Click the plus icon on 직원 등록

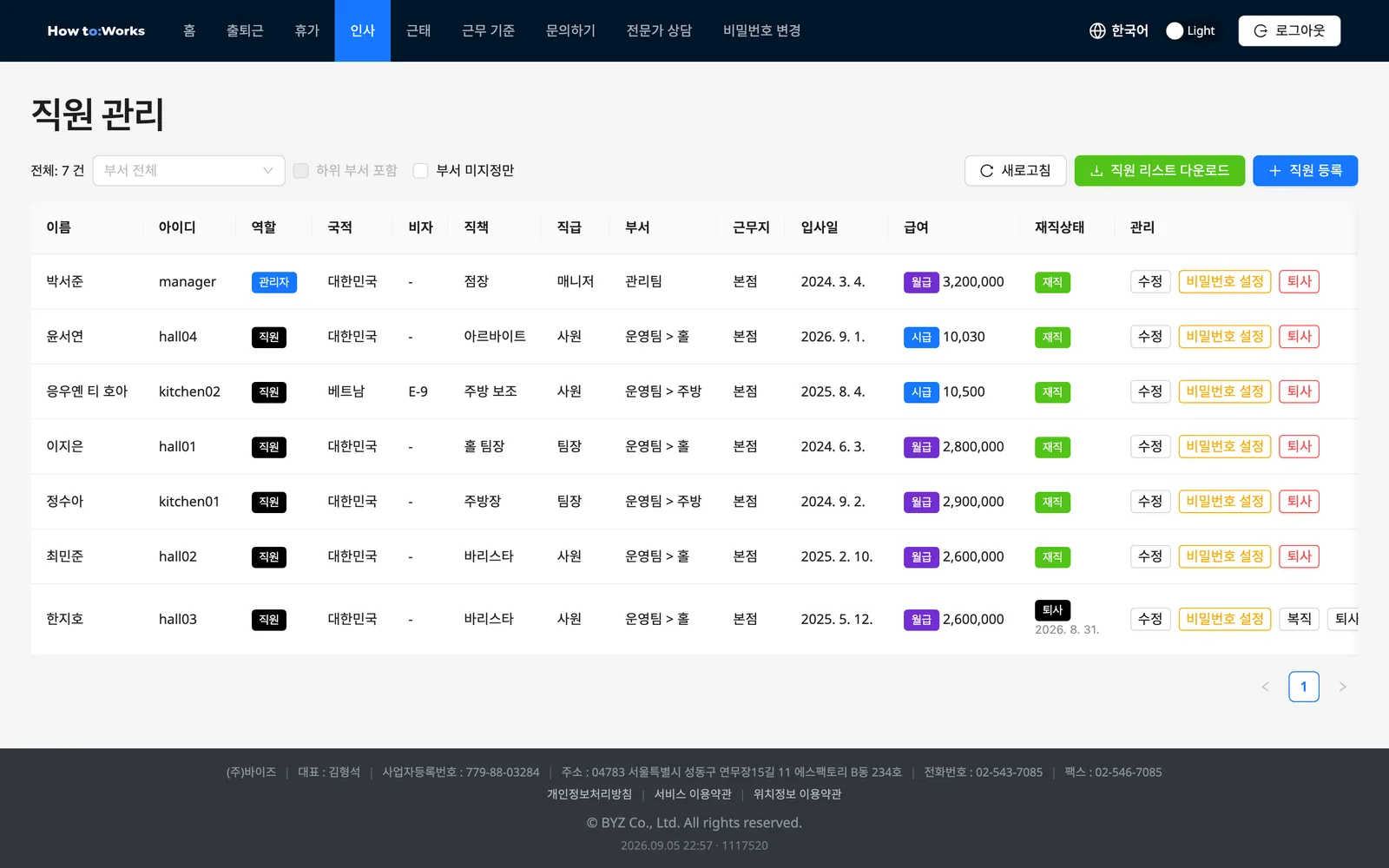1274,171
